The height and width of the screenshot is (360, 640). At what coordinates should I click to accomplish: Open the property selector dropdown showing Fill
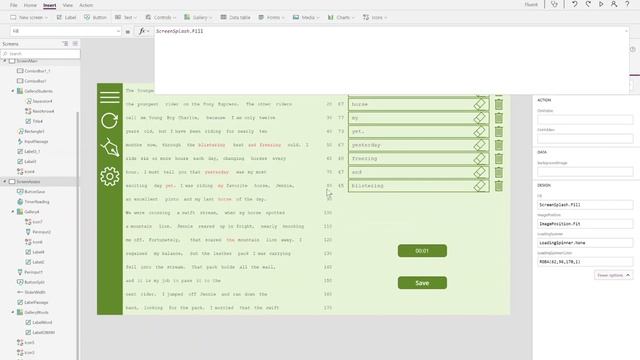65,31
